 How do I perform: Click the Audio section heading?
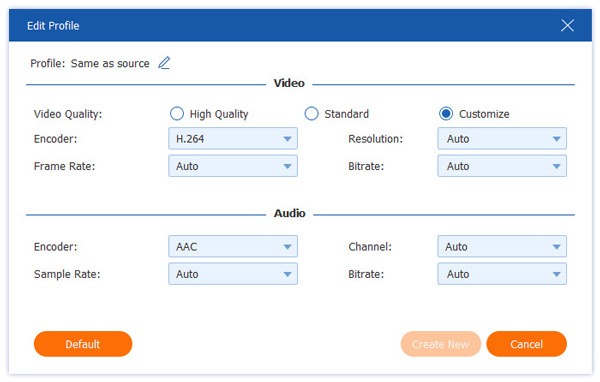(x=290, y=213)
